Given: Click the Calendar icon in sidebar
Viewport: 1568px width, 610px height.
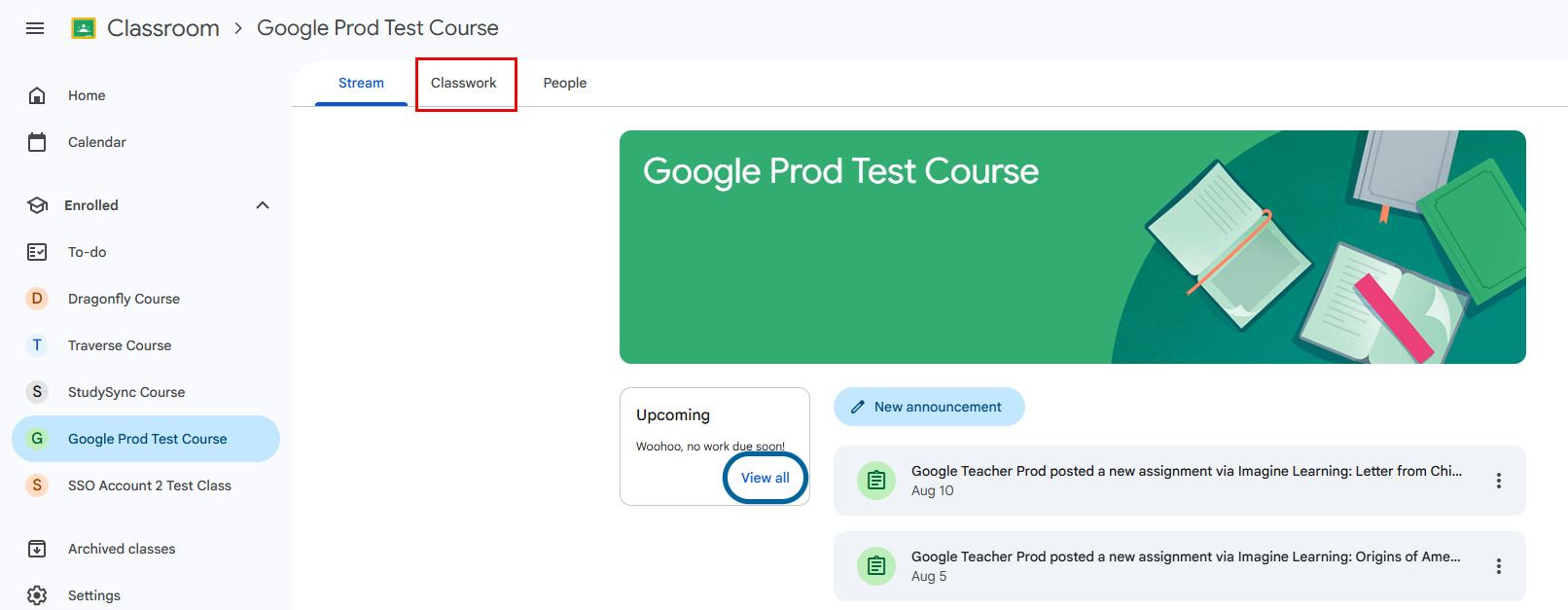Looking at the screenshot, I should (x=37, y=142).
